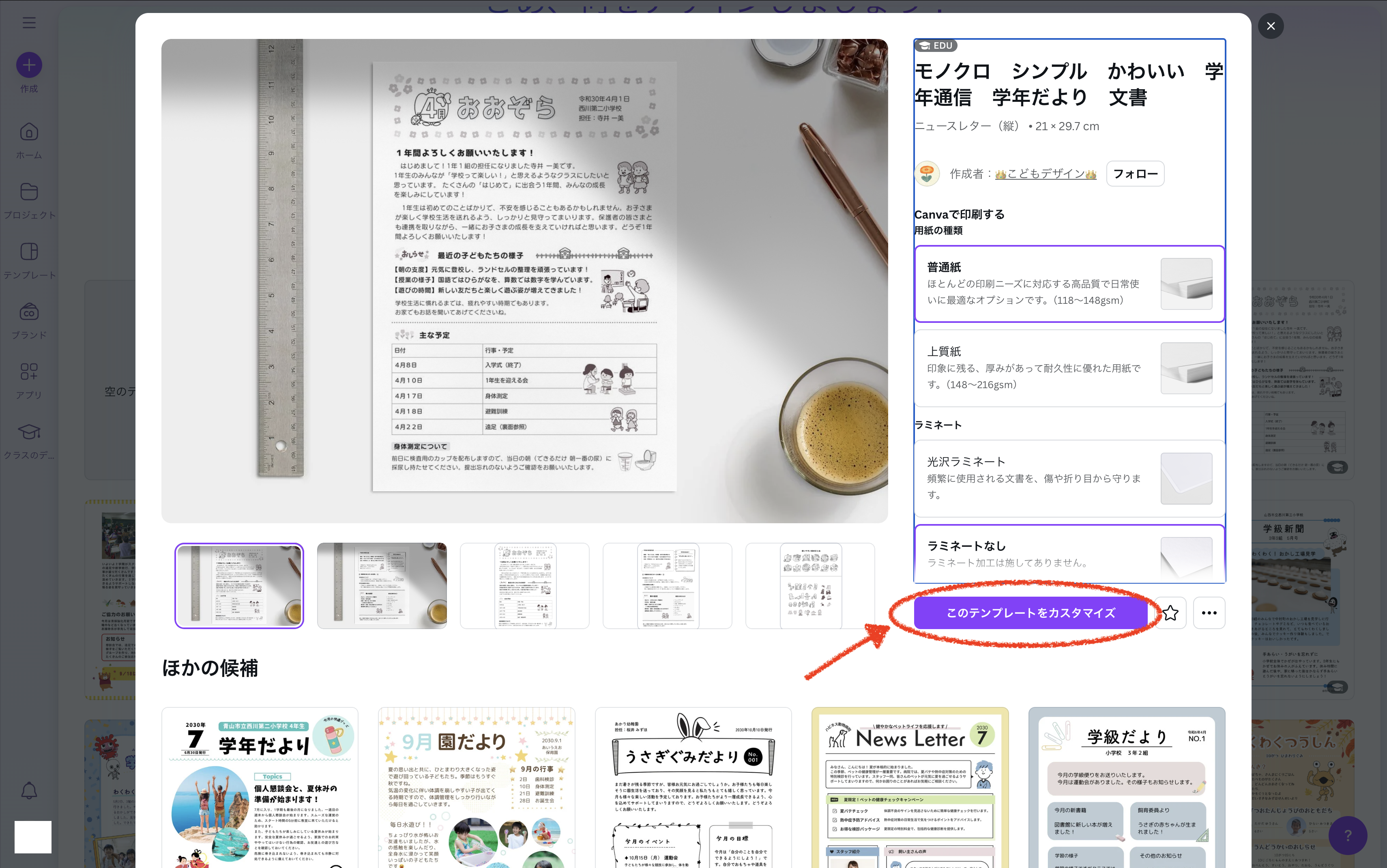
Task: Open 学級新聞 template in background page
Action: [x=1303, y=600]
